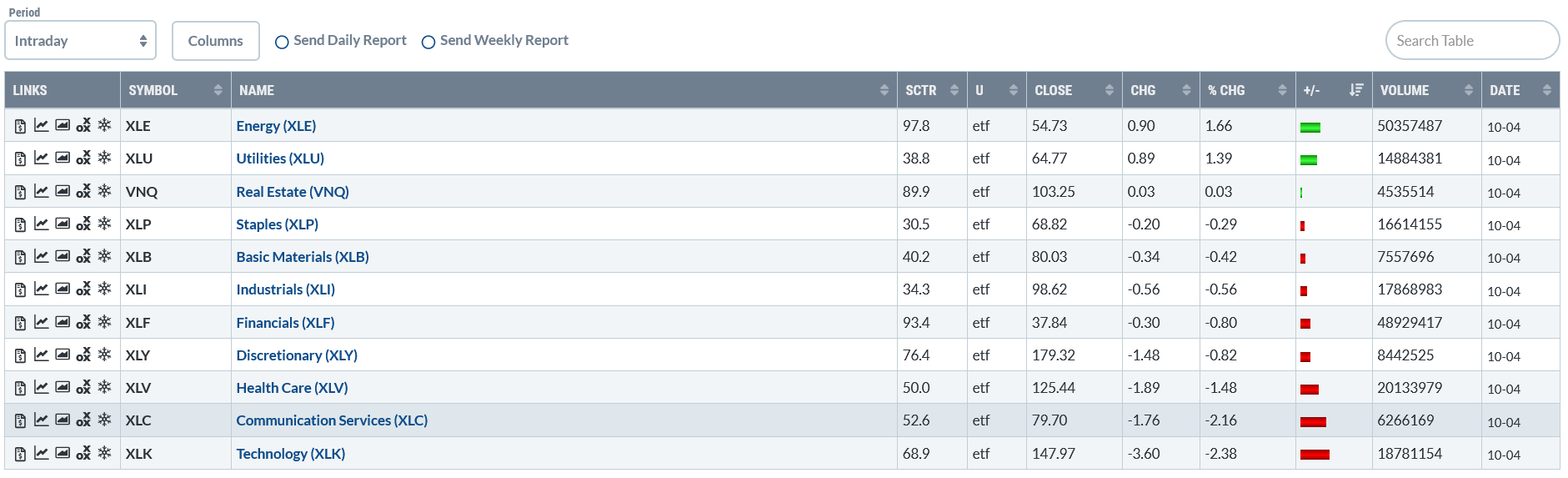Open the seasonality snowflake icon for XLB
Viewport: 1568px width, 478px height.
(x=104, y=256)
